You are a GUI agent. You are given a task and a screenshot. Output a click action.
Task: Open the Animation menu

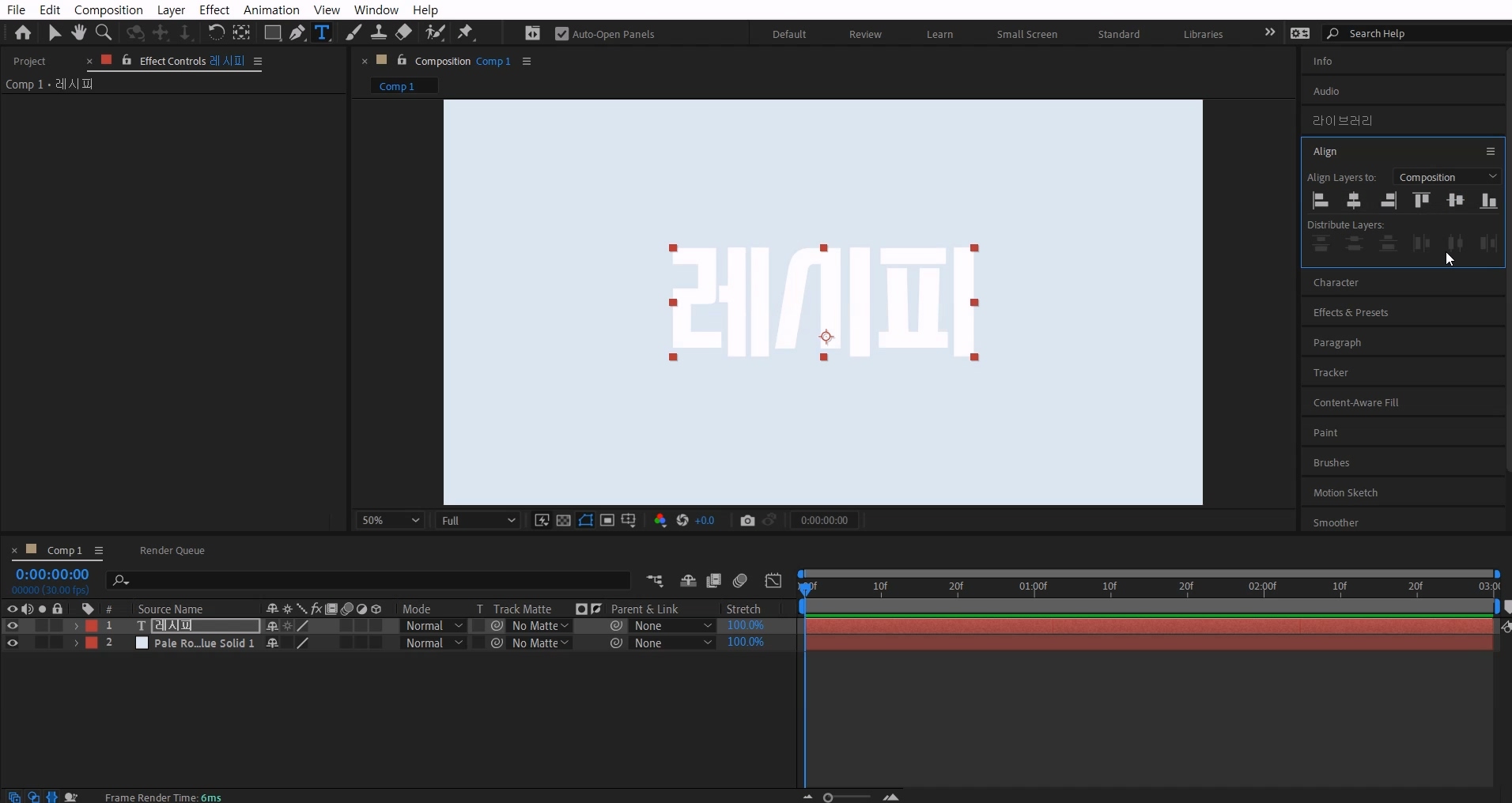[x=271, y=9]
